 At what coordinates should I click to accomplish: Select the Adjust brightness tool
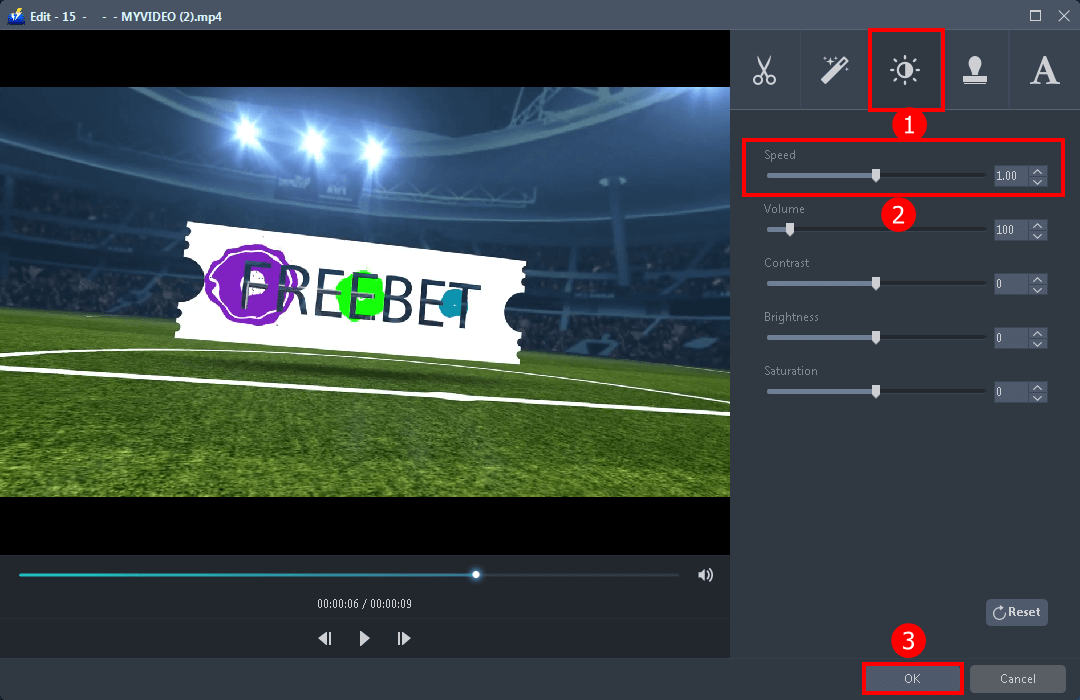(x=905, y=69)
